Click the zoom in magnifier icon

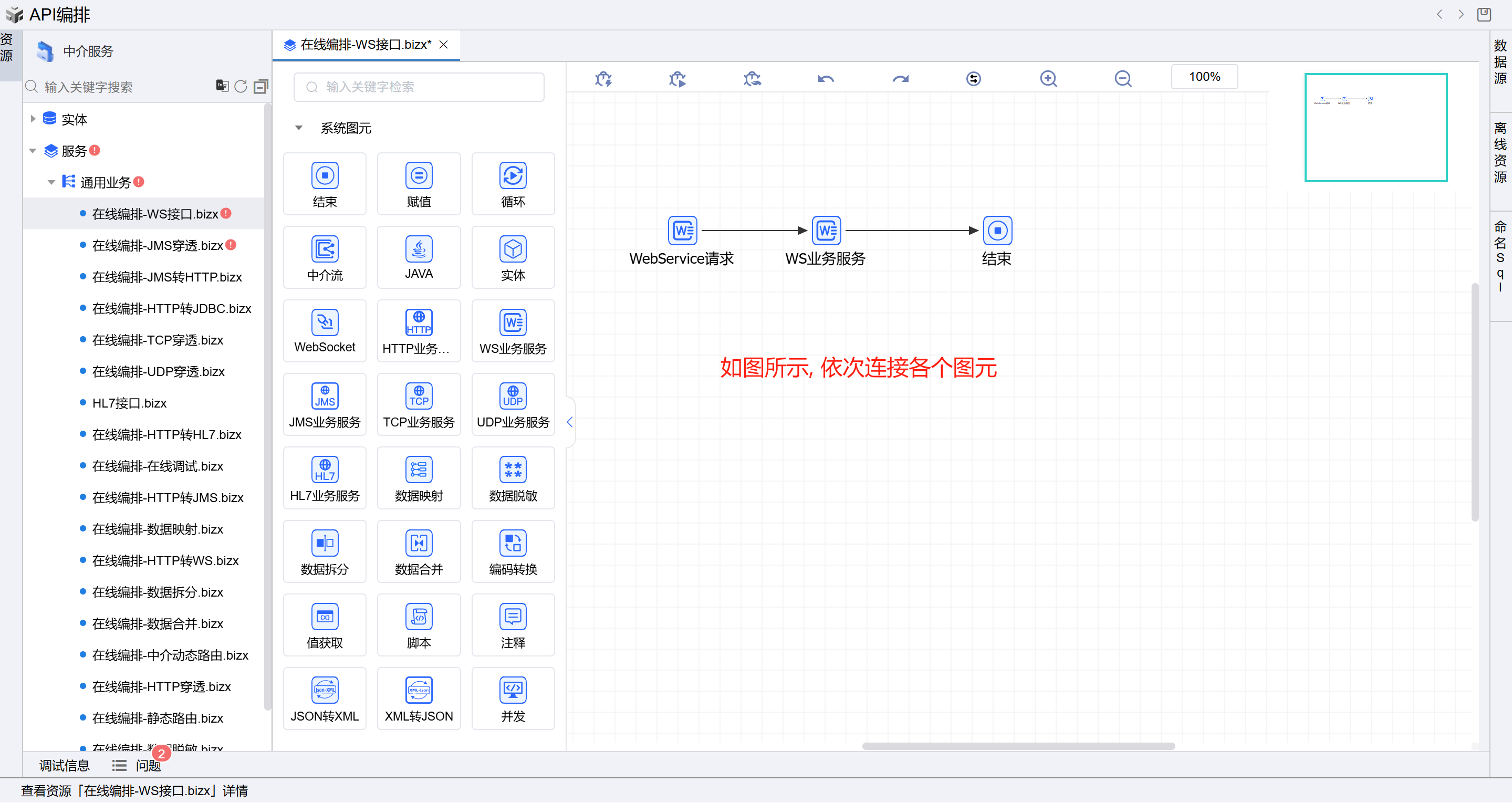click(x=1048, y=79)
